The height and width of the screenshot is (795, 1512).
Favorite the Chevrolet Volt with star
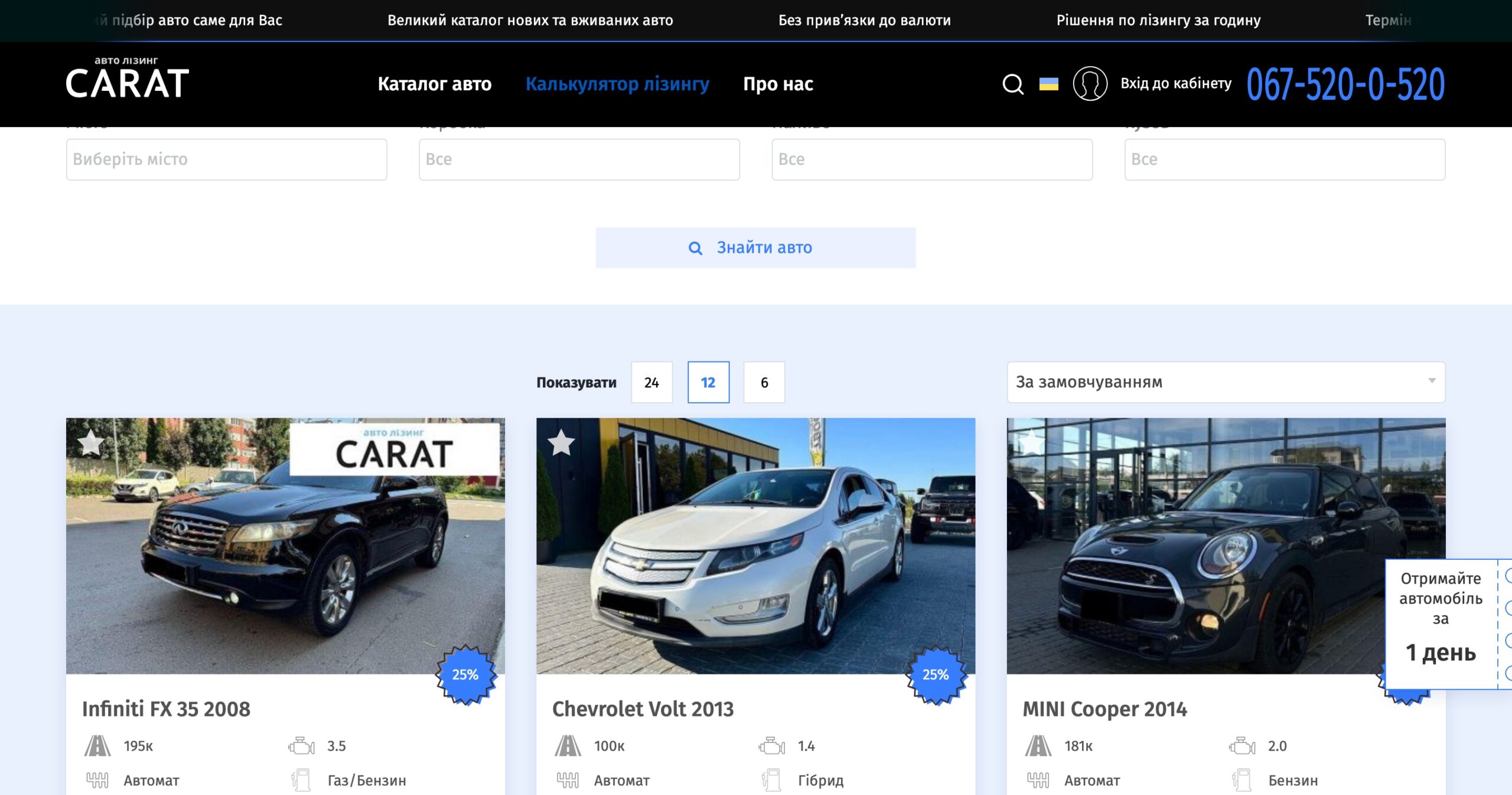(x=561, y=443)
